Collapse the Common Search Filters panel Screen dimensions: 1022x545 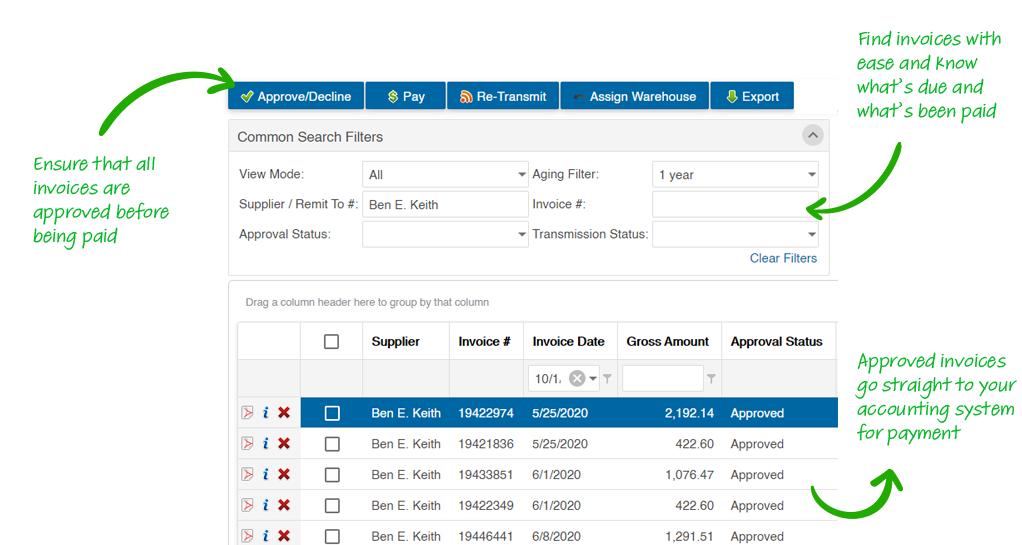(x=813, y=136)
